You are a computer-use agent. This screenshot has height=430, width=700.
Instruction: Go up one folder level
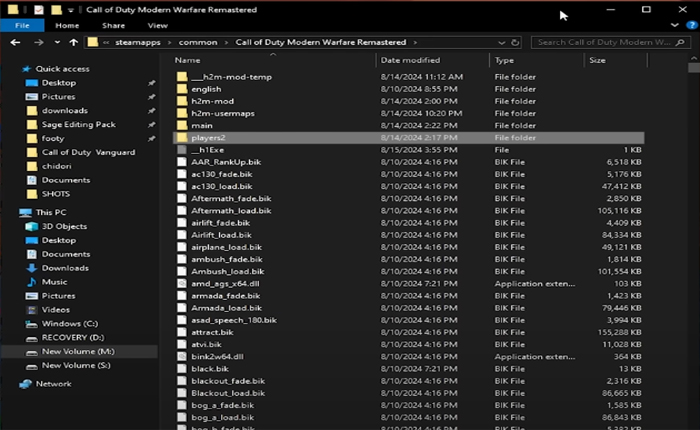point(74,42)
